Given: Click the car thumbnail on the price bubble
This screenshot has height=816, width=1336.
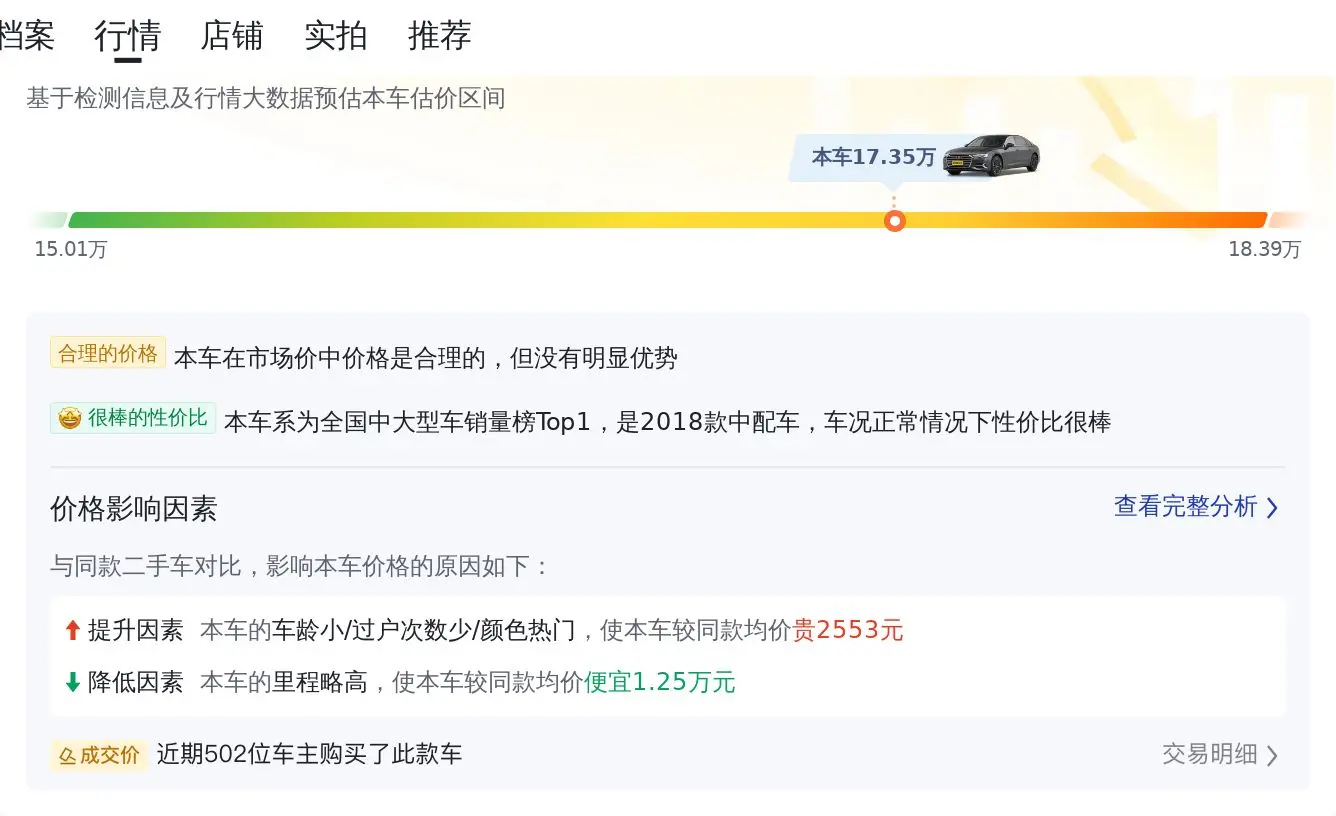Looking at the screenshot, I should tap(992, 155).
